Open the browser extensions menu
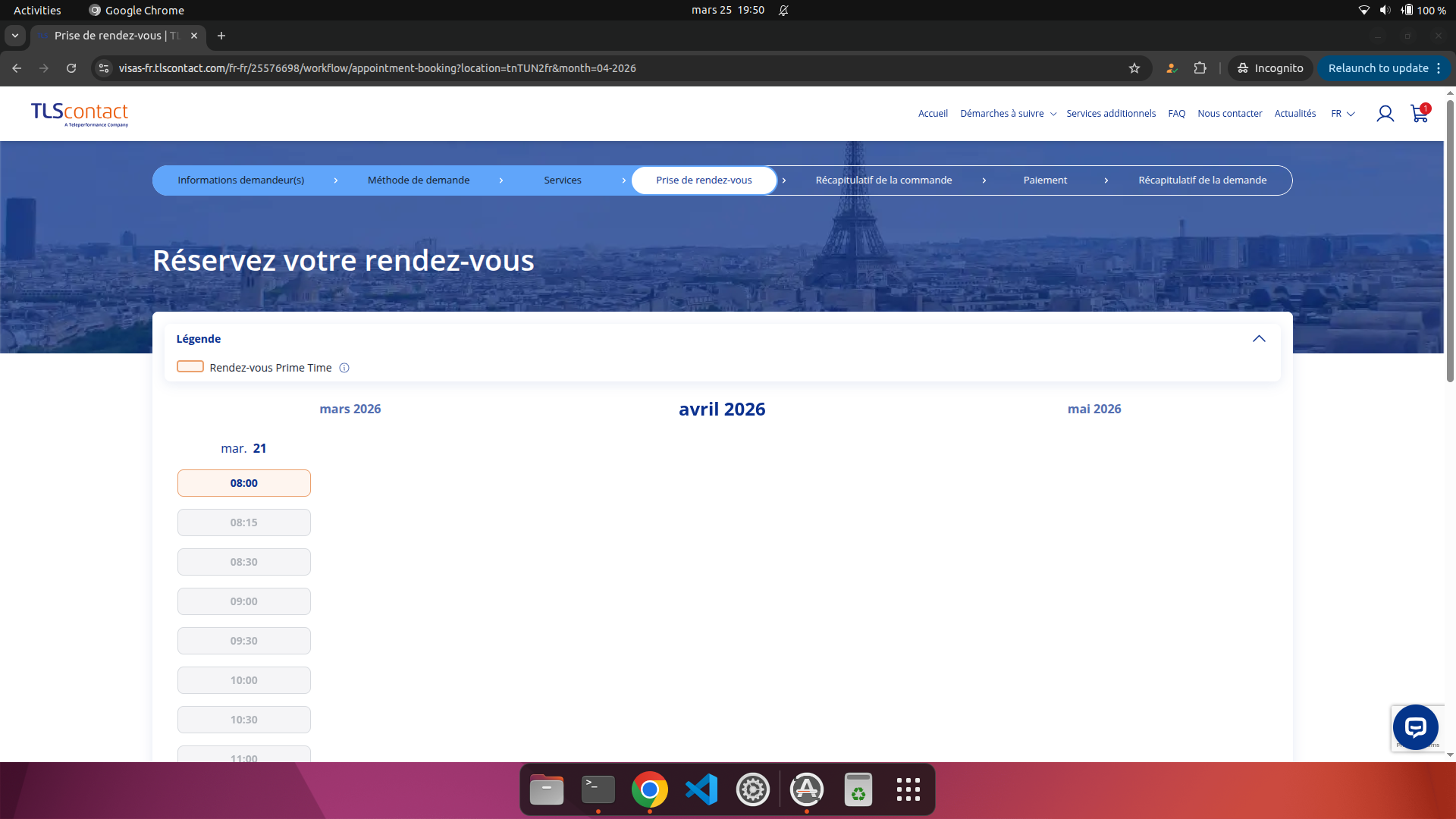The height and width of the screenshot is (819, 1456). pyautogui.click(x=1200, y=68)
